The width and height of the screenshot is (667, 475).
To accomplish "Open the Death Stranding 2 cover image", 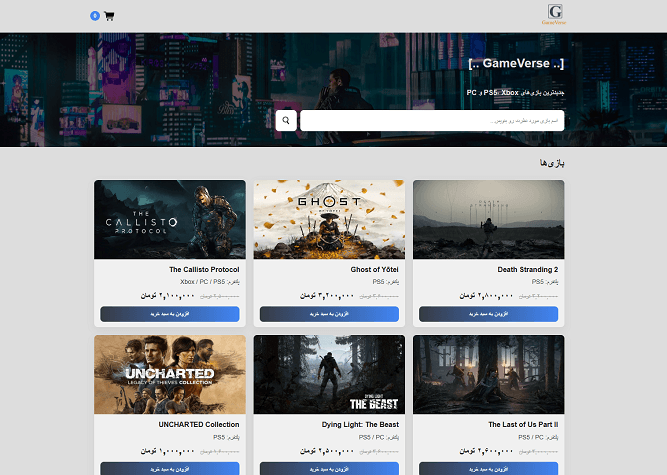I will [x=489, y=219].
